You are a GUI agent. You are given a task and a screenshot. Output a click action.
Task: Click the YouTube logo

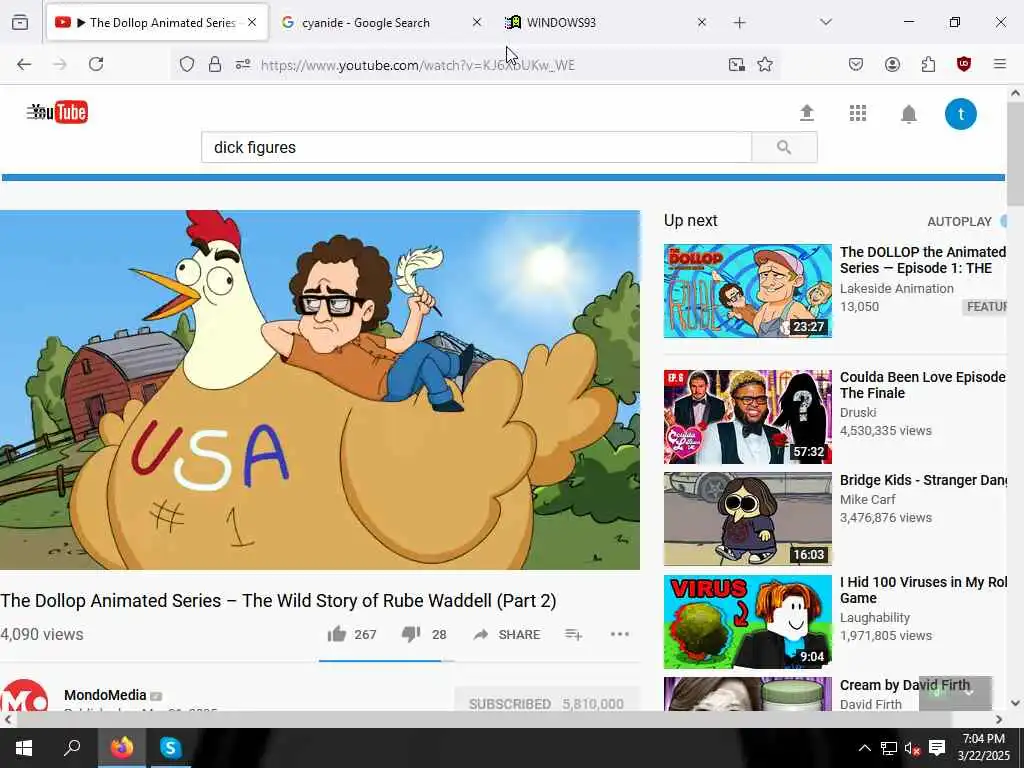[57, 112]
